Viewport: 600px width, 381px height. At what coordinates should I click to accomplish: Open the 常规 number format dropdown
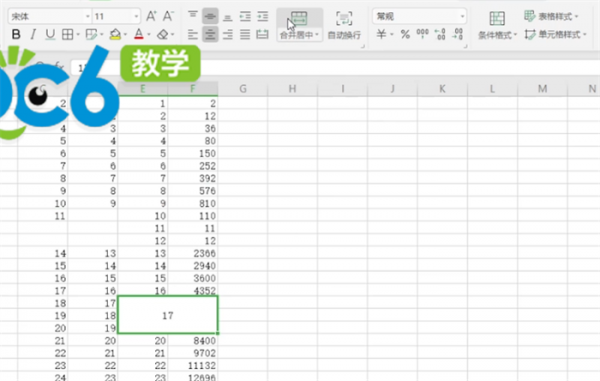(419, 16)
